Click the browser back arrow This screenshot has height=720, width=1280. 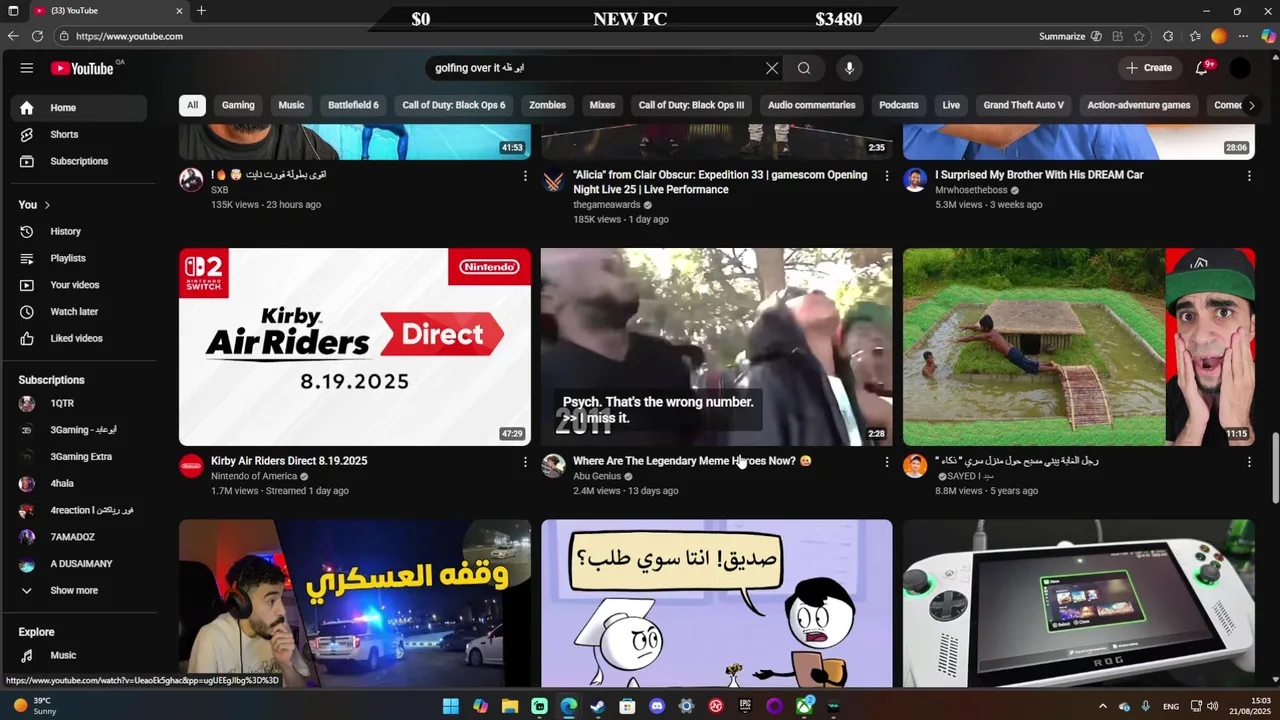point(13,36)
